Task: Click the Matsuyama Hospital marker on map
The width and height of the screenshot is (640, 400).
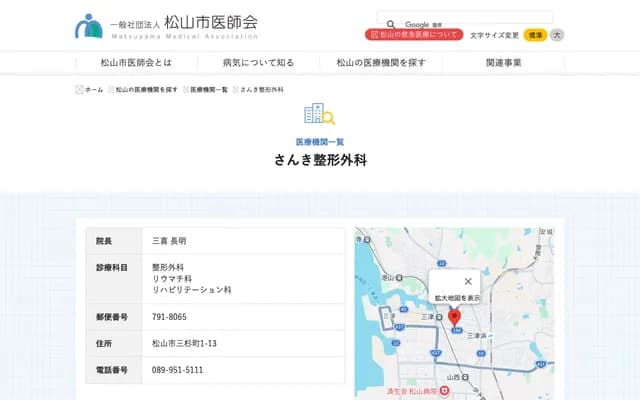Action: pos(444,391)
